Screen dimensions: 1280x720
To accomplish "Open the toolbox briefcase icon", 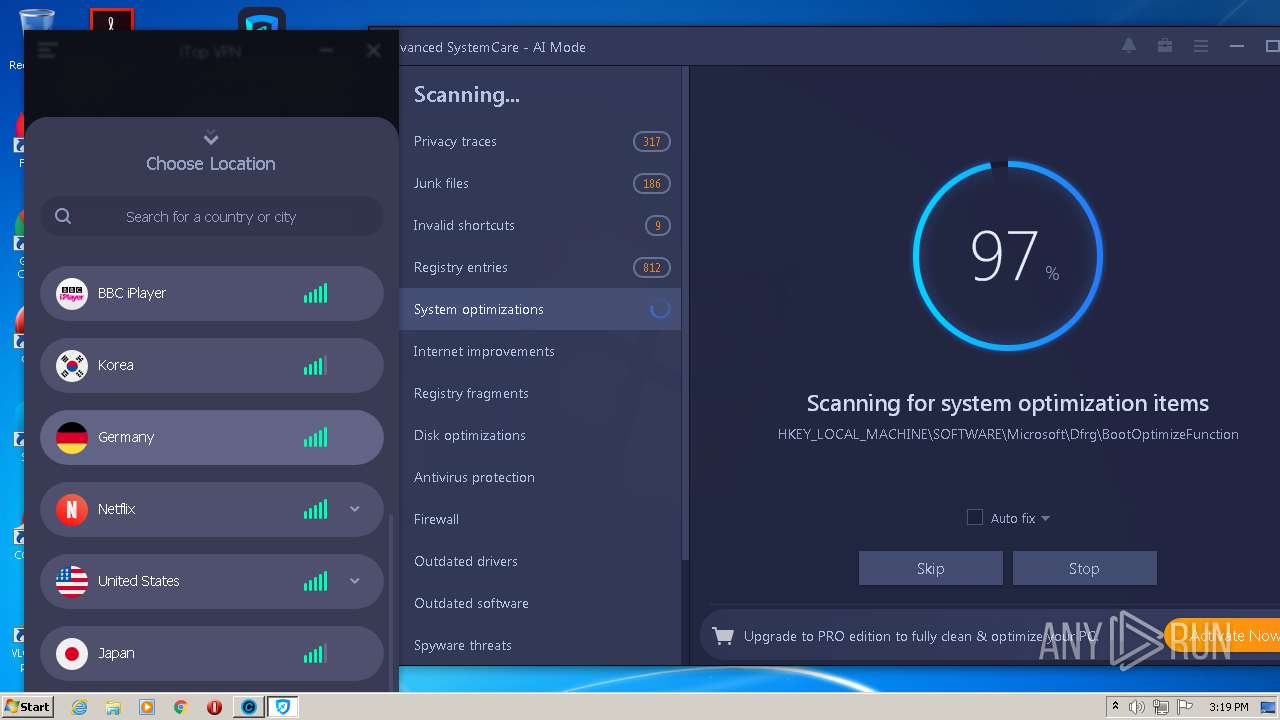I will click(1165, 46).
